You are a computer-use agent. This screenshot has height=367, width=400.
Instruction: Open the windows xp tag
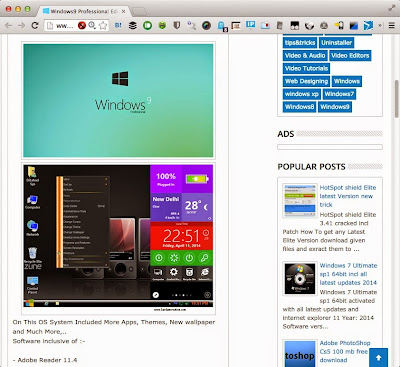302,94
